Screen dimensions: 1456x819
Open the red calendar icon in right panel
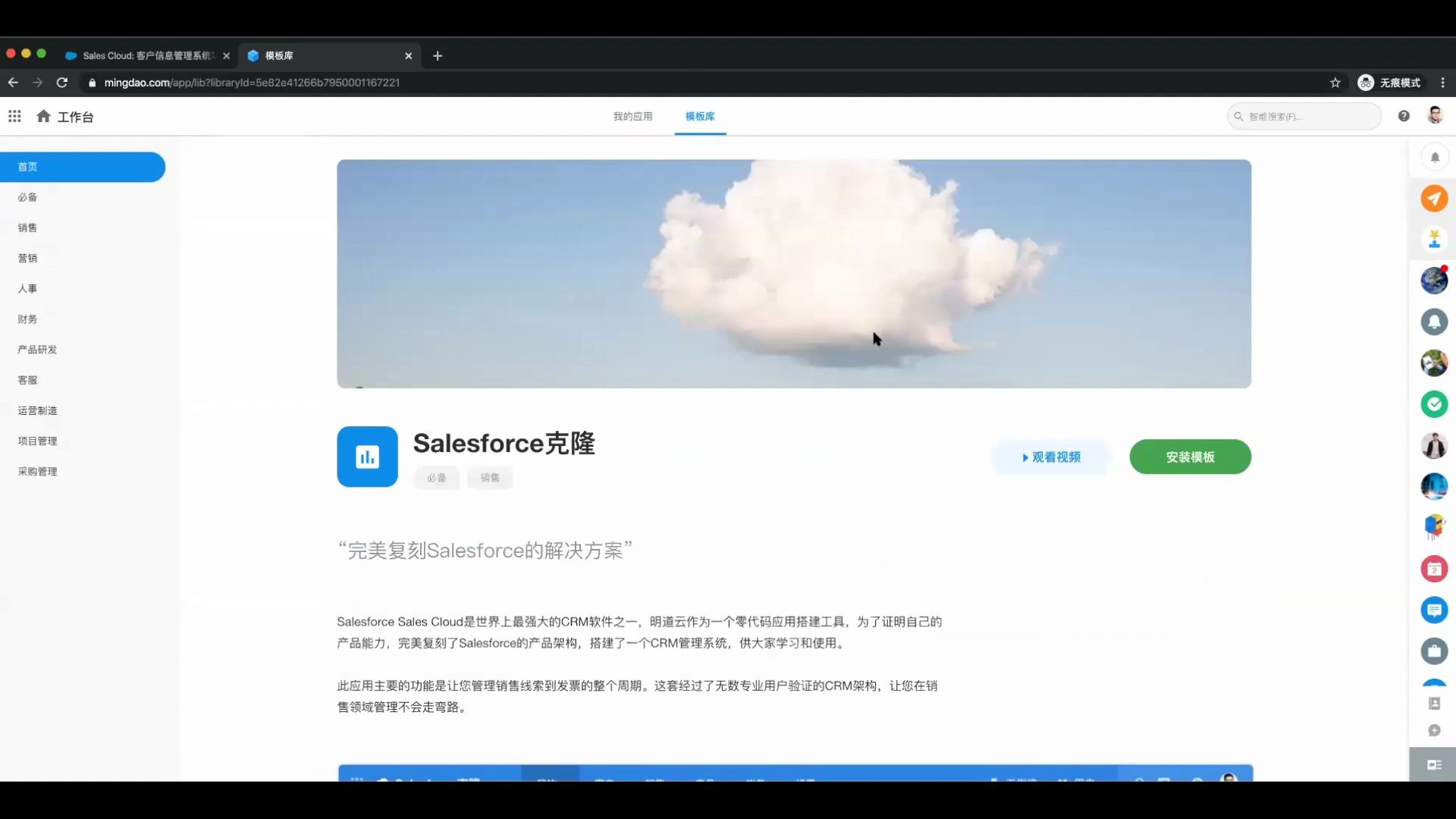1434,569
